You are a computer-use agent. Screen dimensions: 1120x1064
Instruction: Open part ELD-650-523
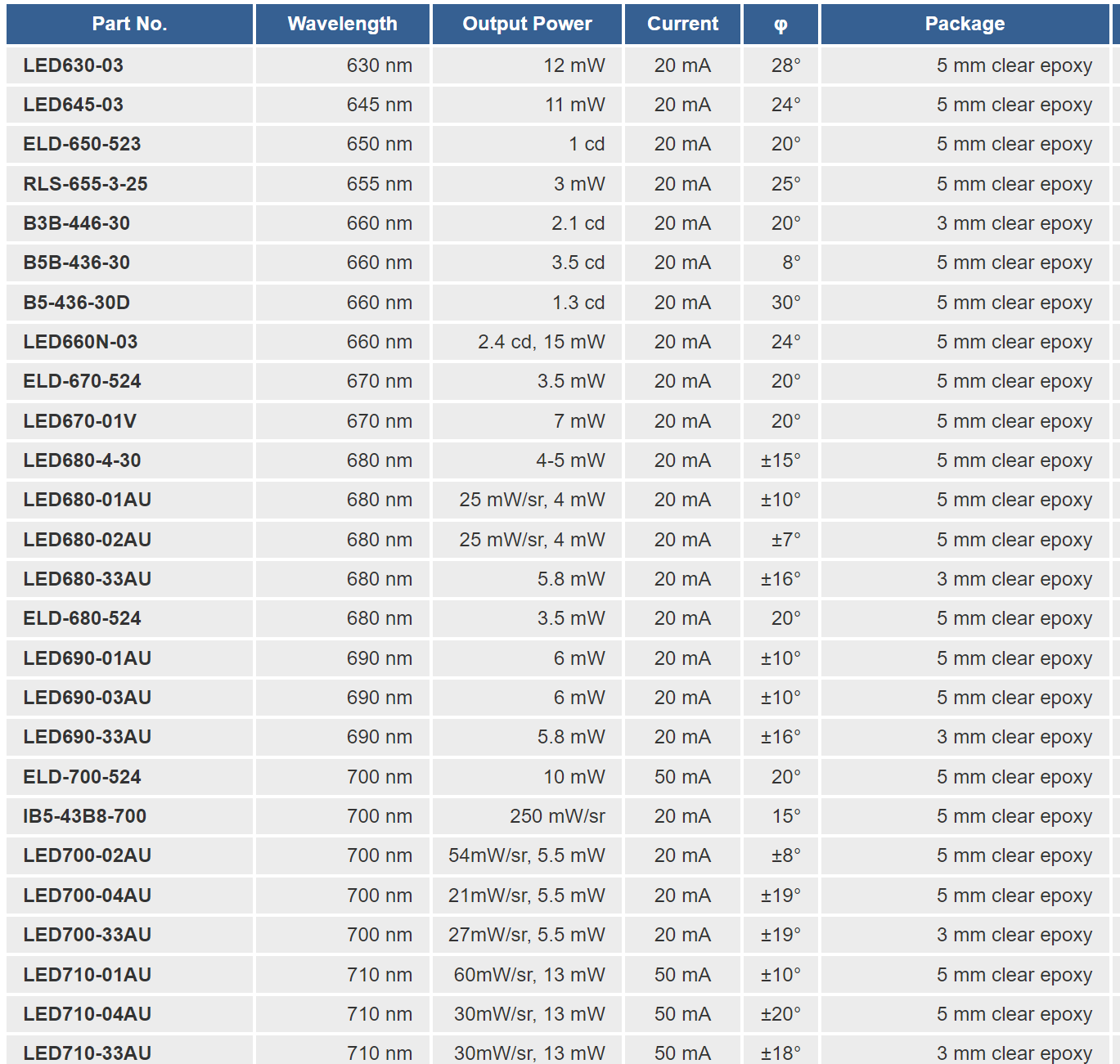click(x=82, y=144)
